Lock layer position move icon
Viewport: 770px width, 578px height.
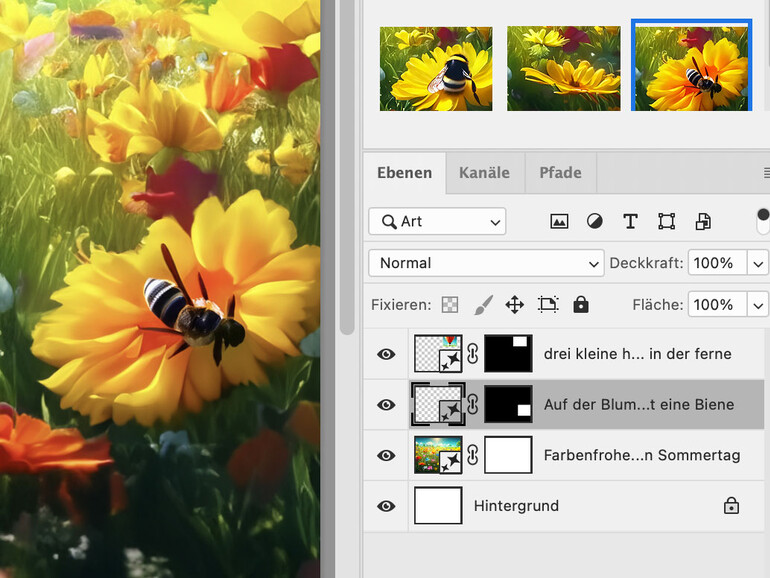[514, 305]
